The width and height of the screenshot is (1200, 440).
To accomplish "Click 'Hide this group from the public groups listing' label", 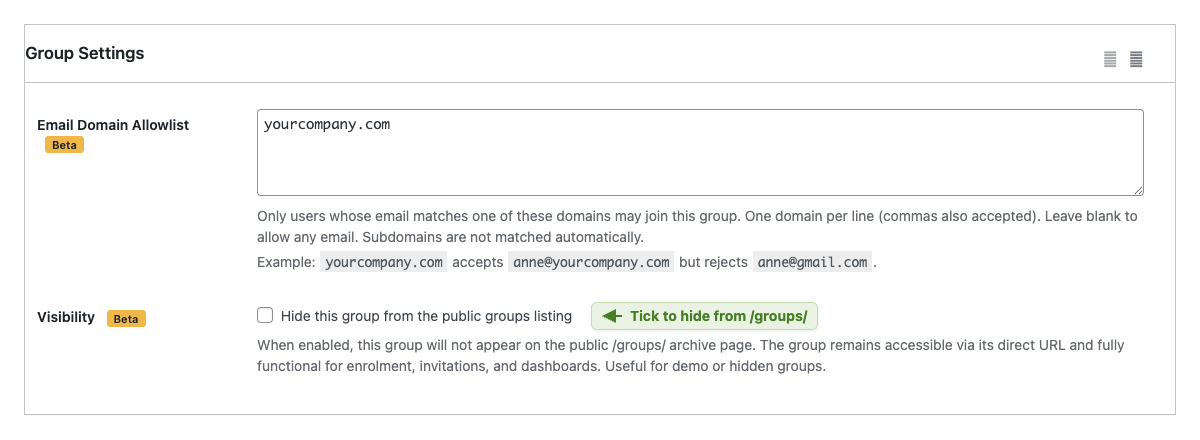I will (x=426, y=316).
